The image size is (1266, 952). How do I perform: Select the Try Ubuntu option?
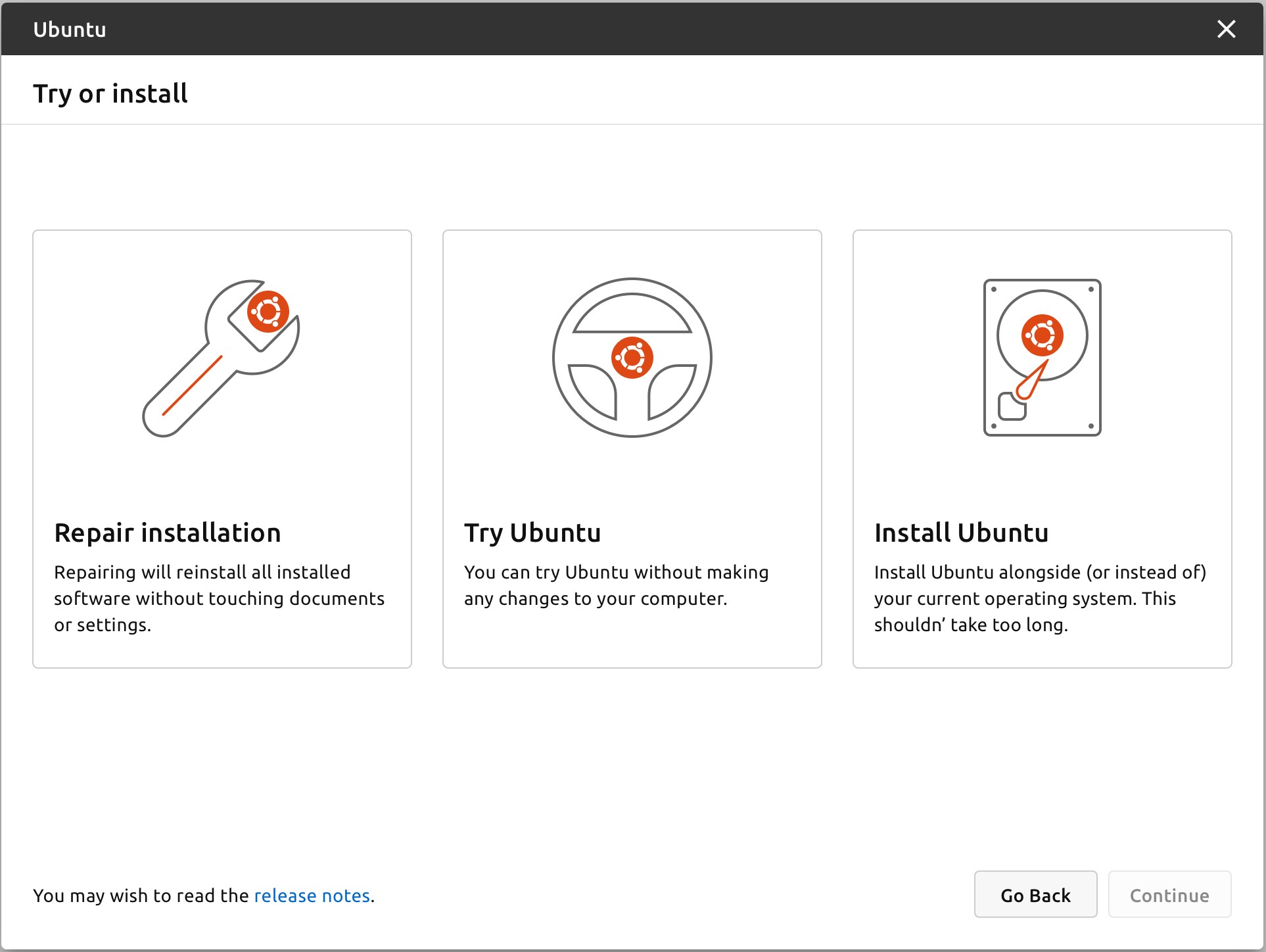click(631, 449)
